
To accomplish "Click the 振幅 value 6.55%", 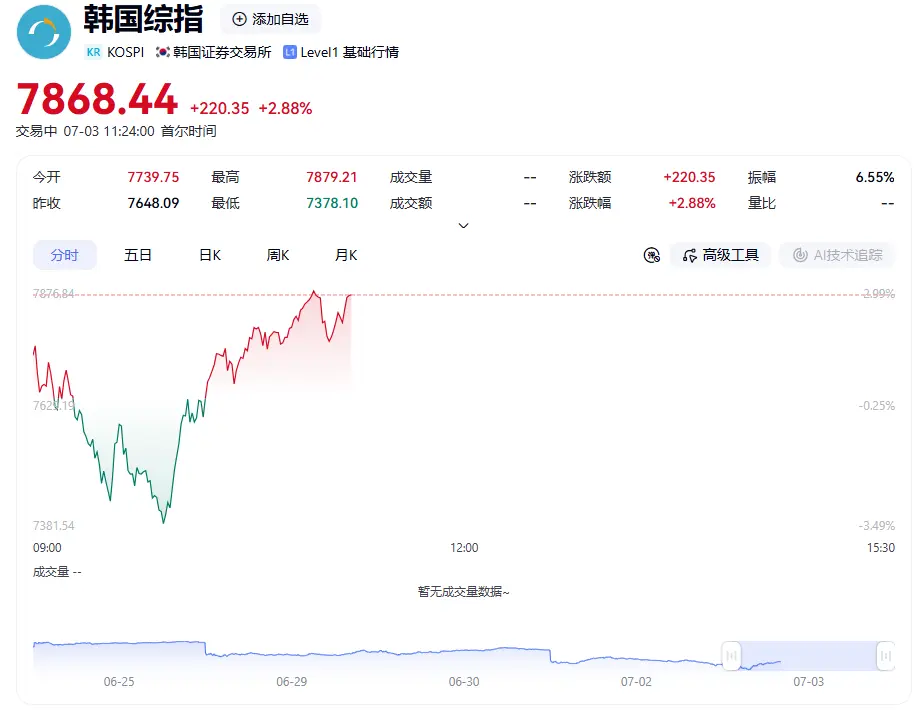I will tap(875, 177).
